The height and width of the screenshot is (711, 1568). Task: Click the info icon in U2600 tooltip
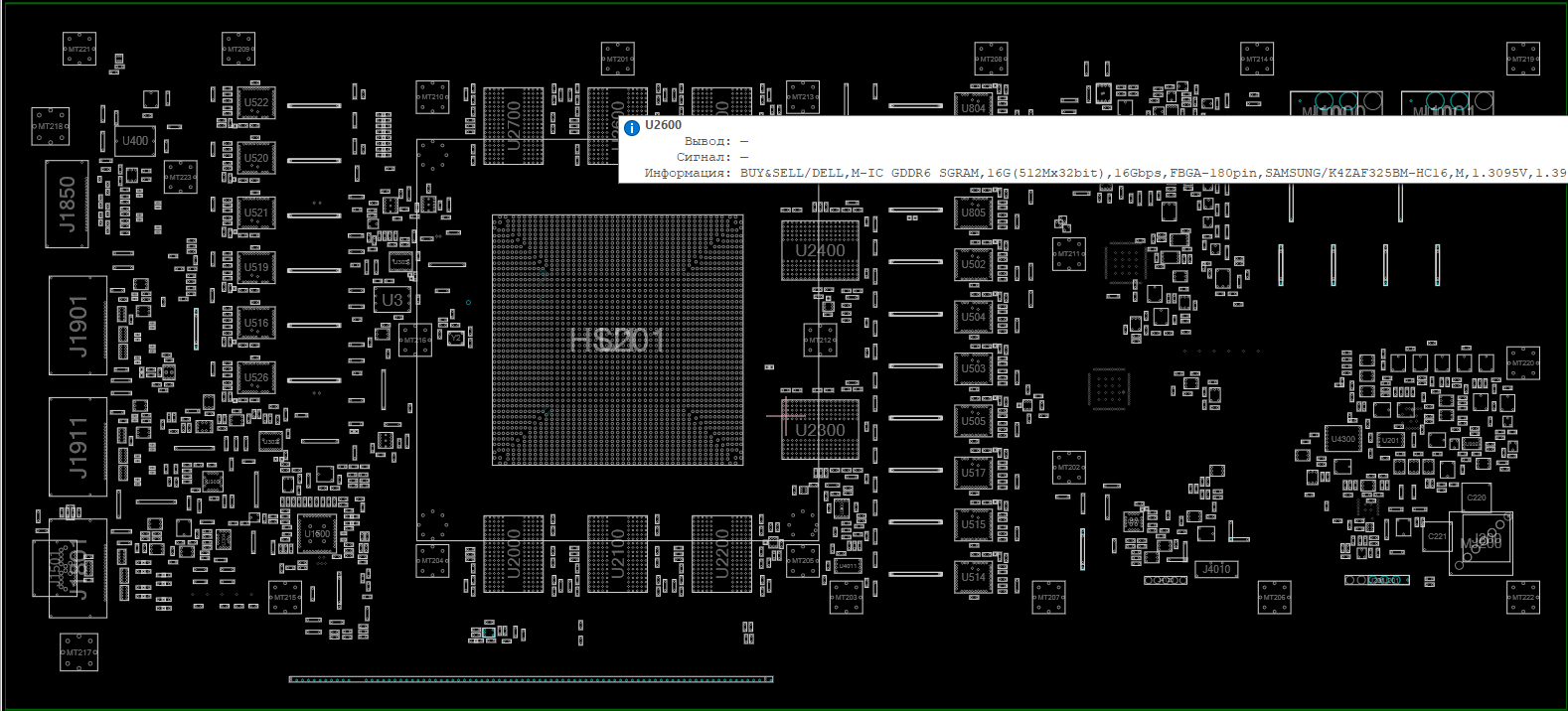tap(631, 127)
